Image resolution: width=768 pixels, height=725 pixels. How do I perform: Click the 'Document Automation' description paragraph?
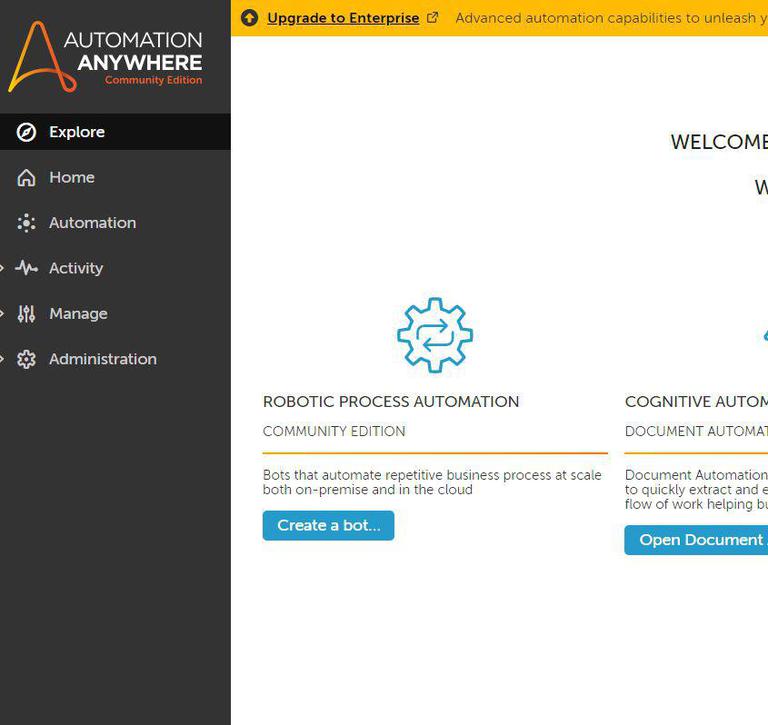pos(696,489)
